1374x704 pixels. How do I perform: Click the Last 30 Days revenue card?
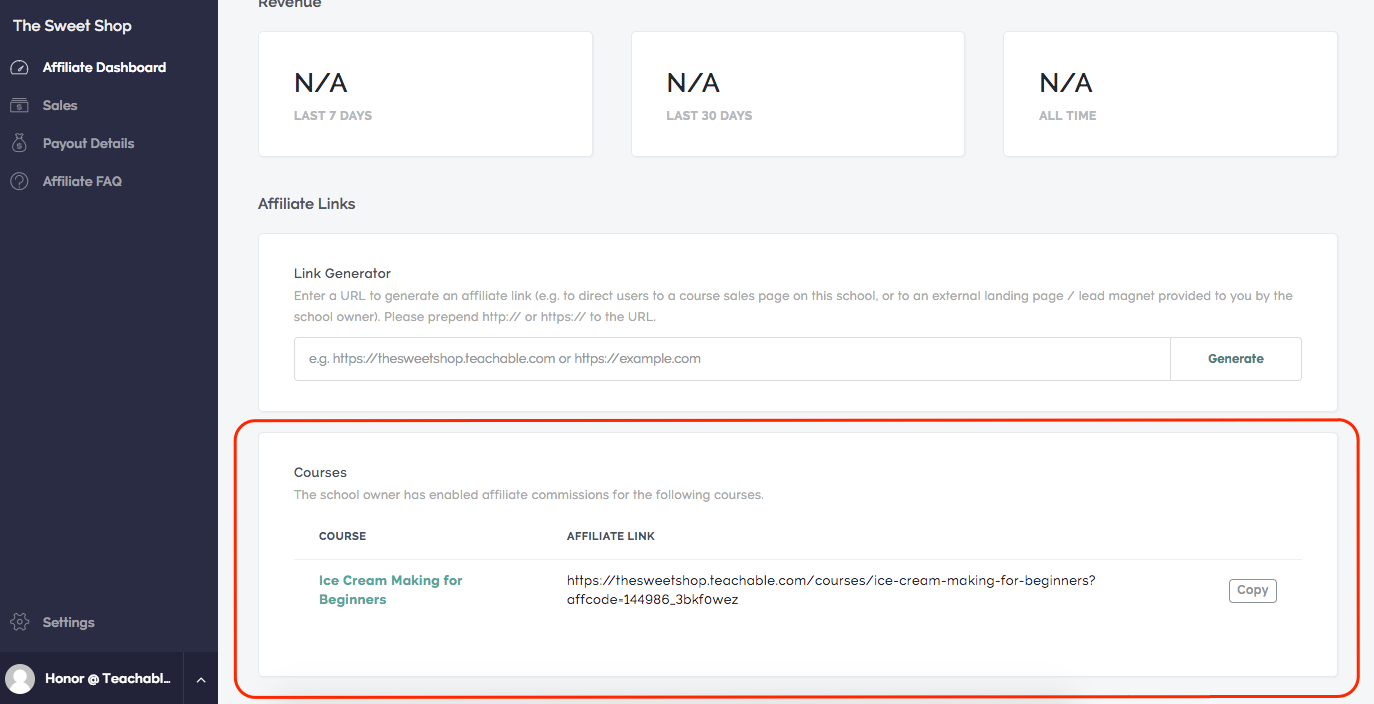(x=797, y=94)
